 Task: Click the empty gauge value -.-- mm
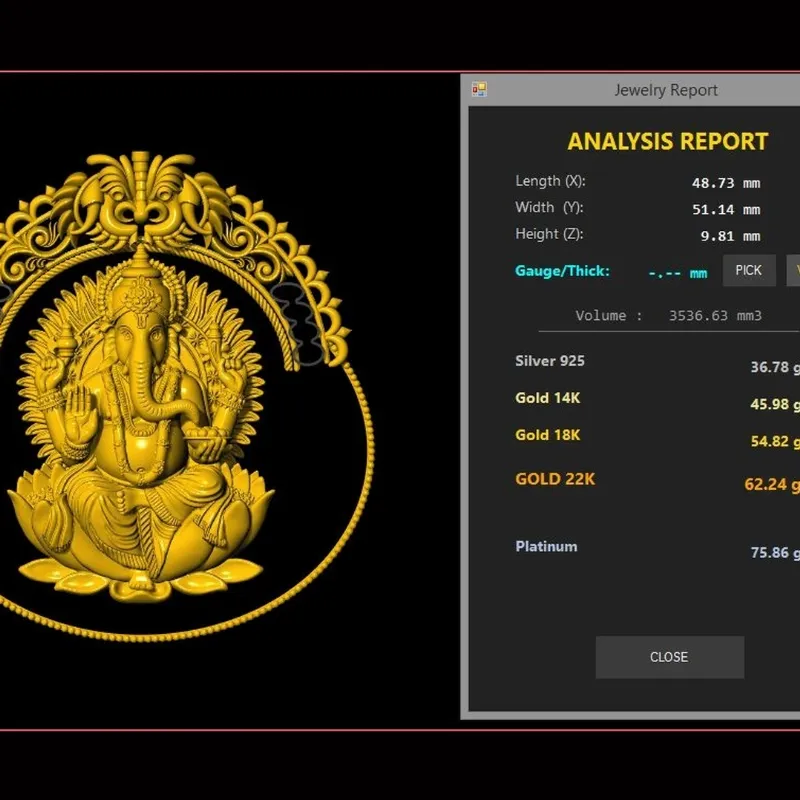point(678,273)
